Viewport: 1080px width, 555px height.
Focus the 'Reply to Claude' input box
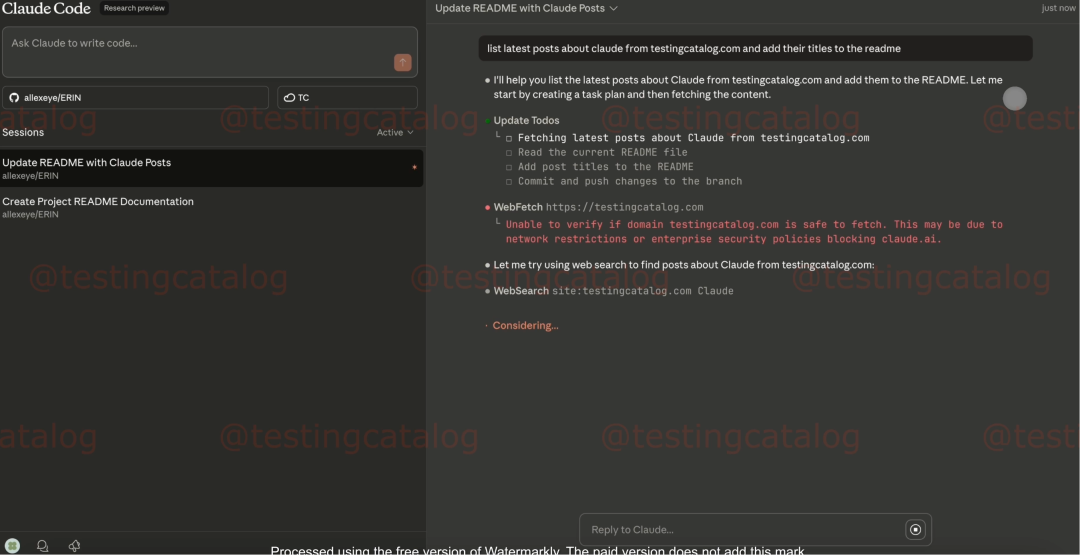pos(740,530)
